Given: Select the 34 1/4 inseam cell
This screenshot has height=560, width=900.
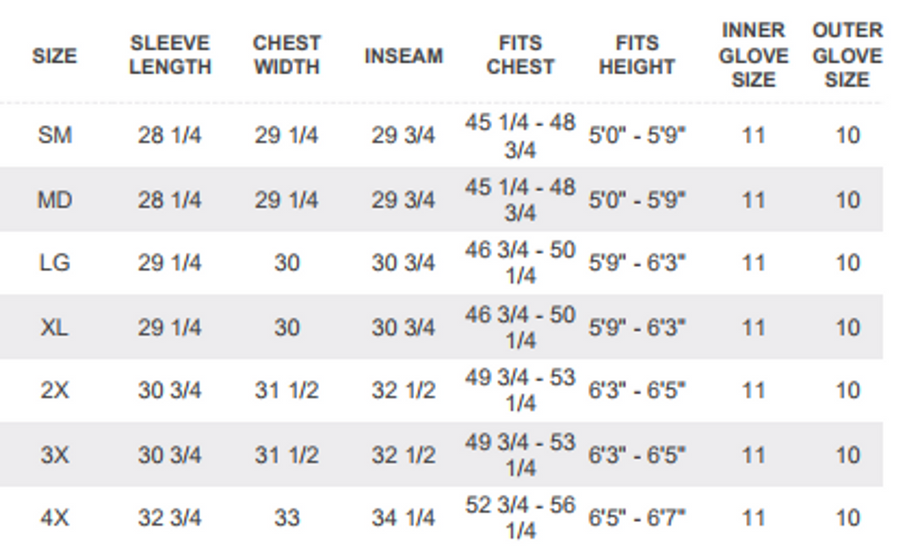Looking at the screenshot, I should point(403,518).
